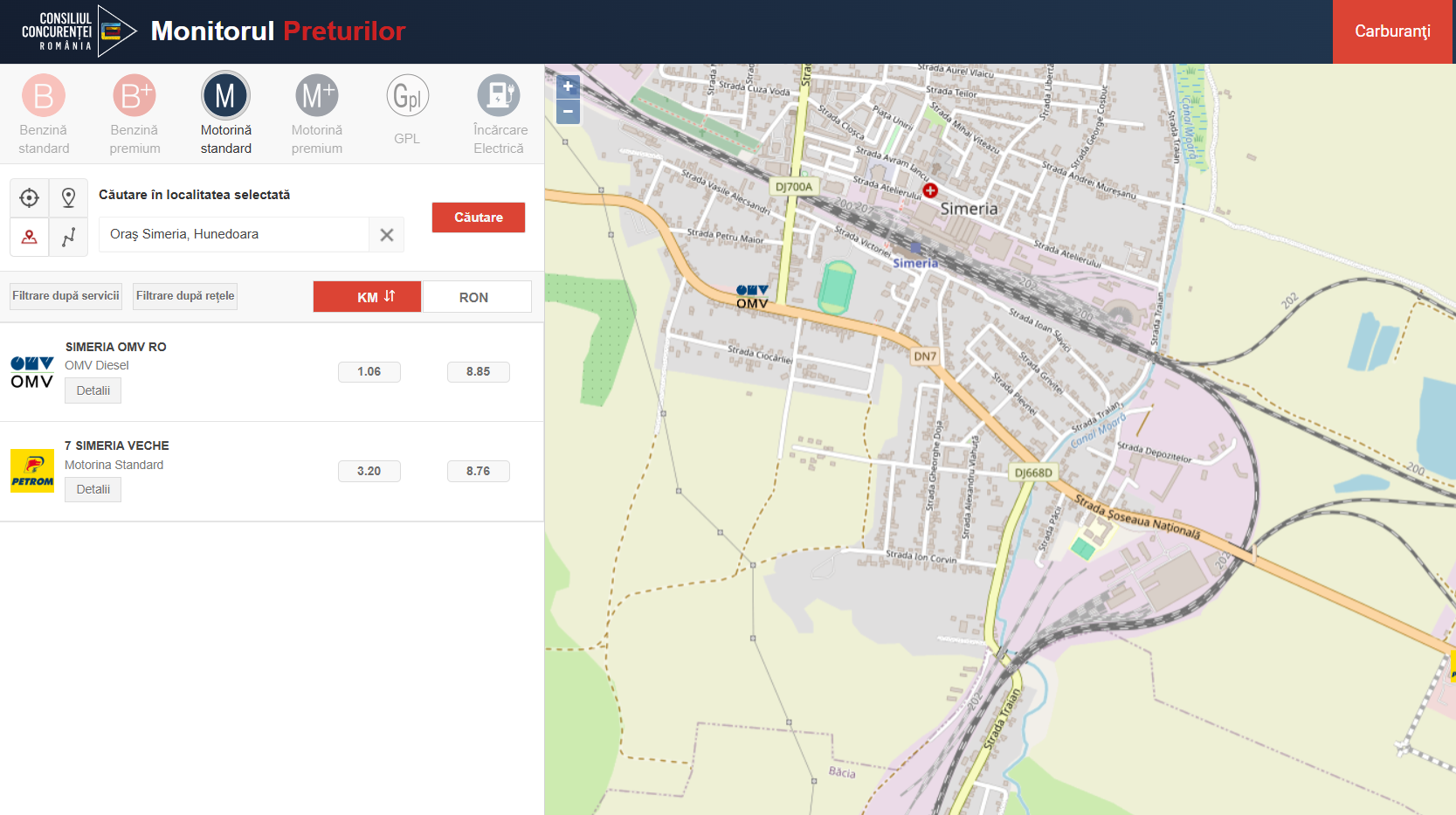Select the Benzină standard fuel icon
The width and height of the screenshot is (1456, 815).
click(x=44, y=96)
